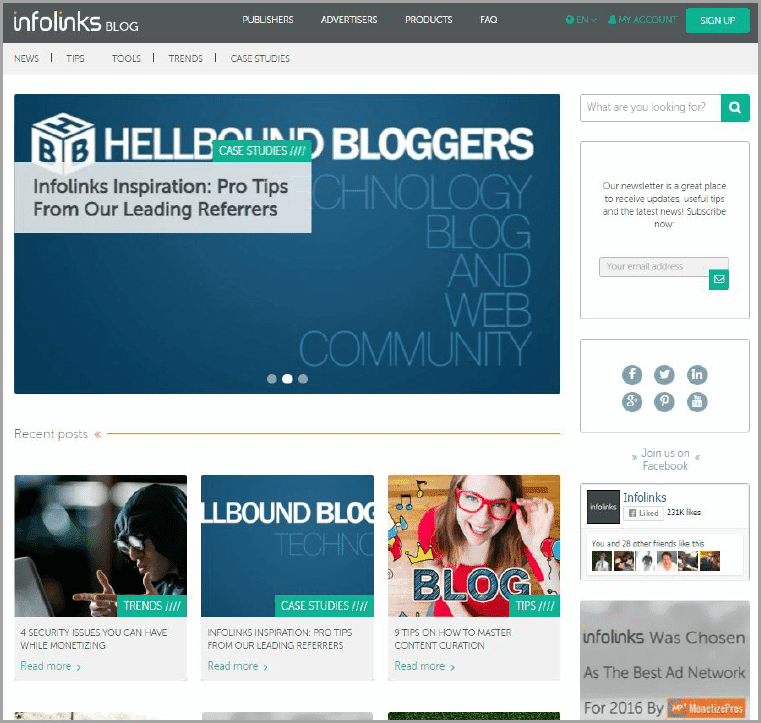Go to the News category
Viewport: 761px width, 723px height.
point(26,59)
